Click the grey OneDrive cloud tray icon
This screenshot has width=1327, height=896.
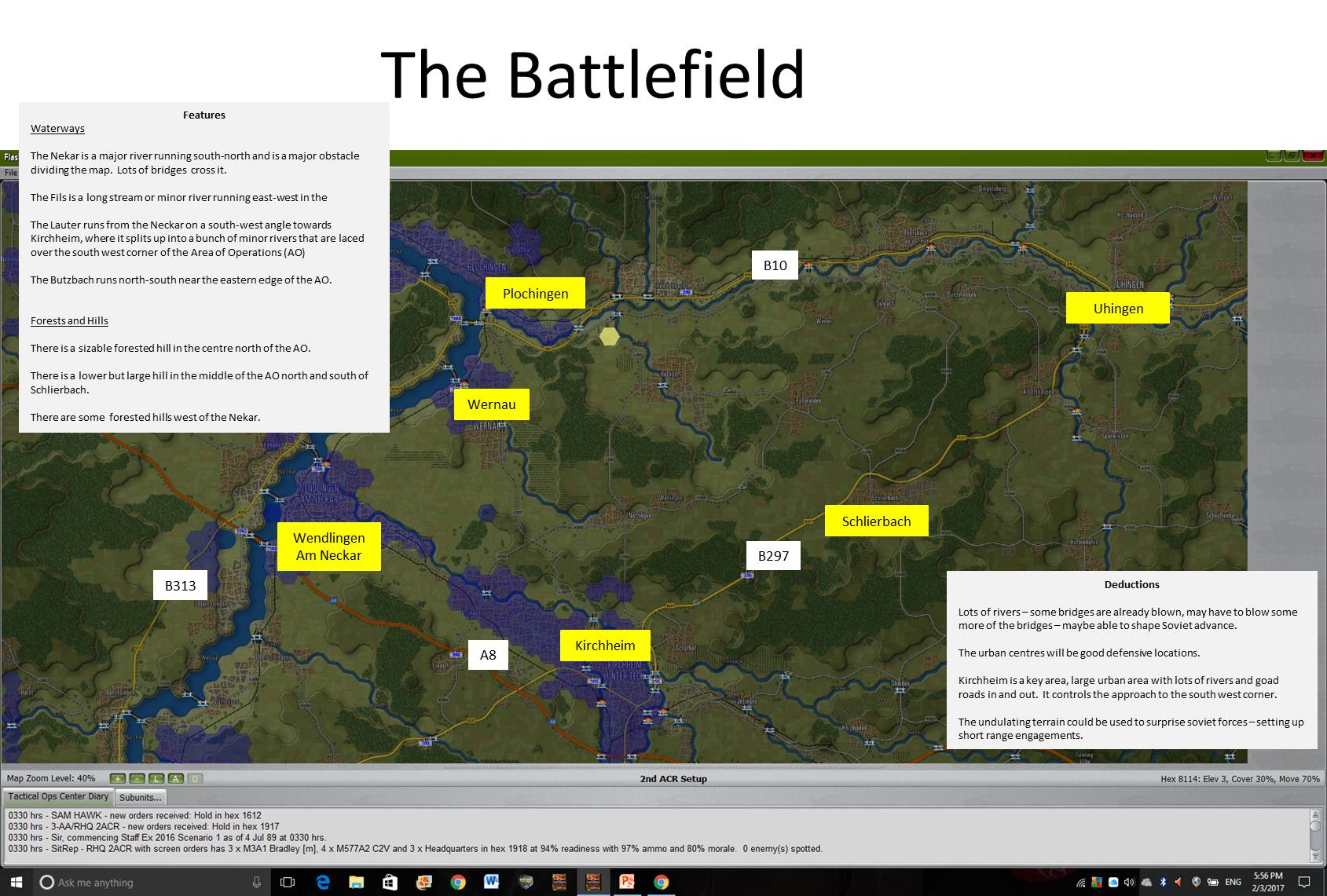point(1146,883)
